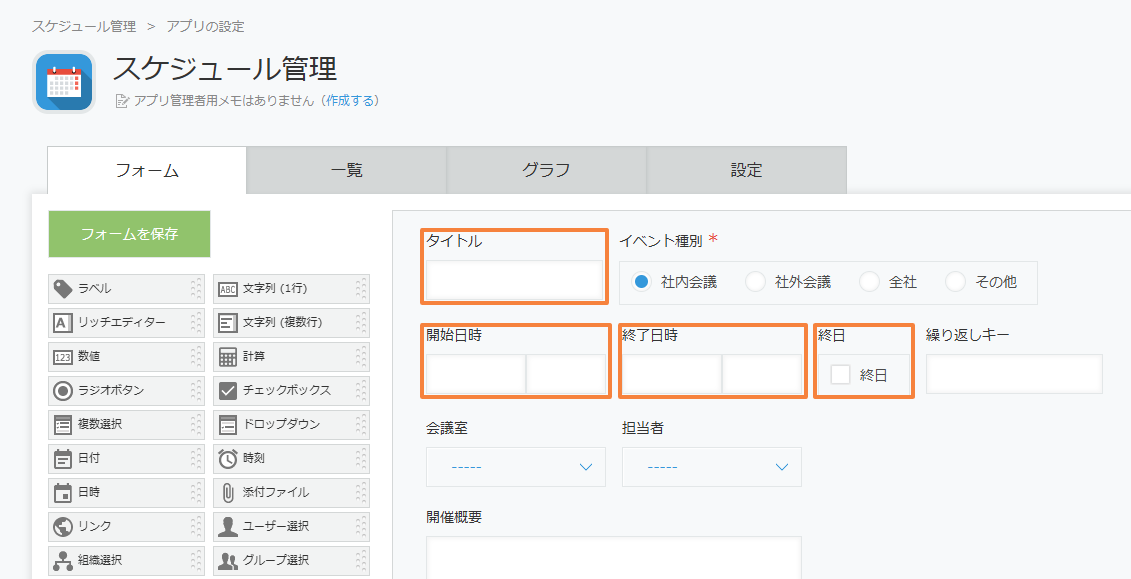Viewport: 1131px width, 579px height.
Task: Choose the その他 radio button
Action: (955, 282)
